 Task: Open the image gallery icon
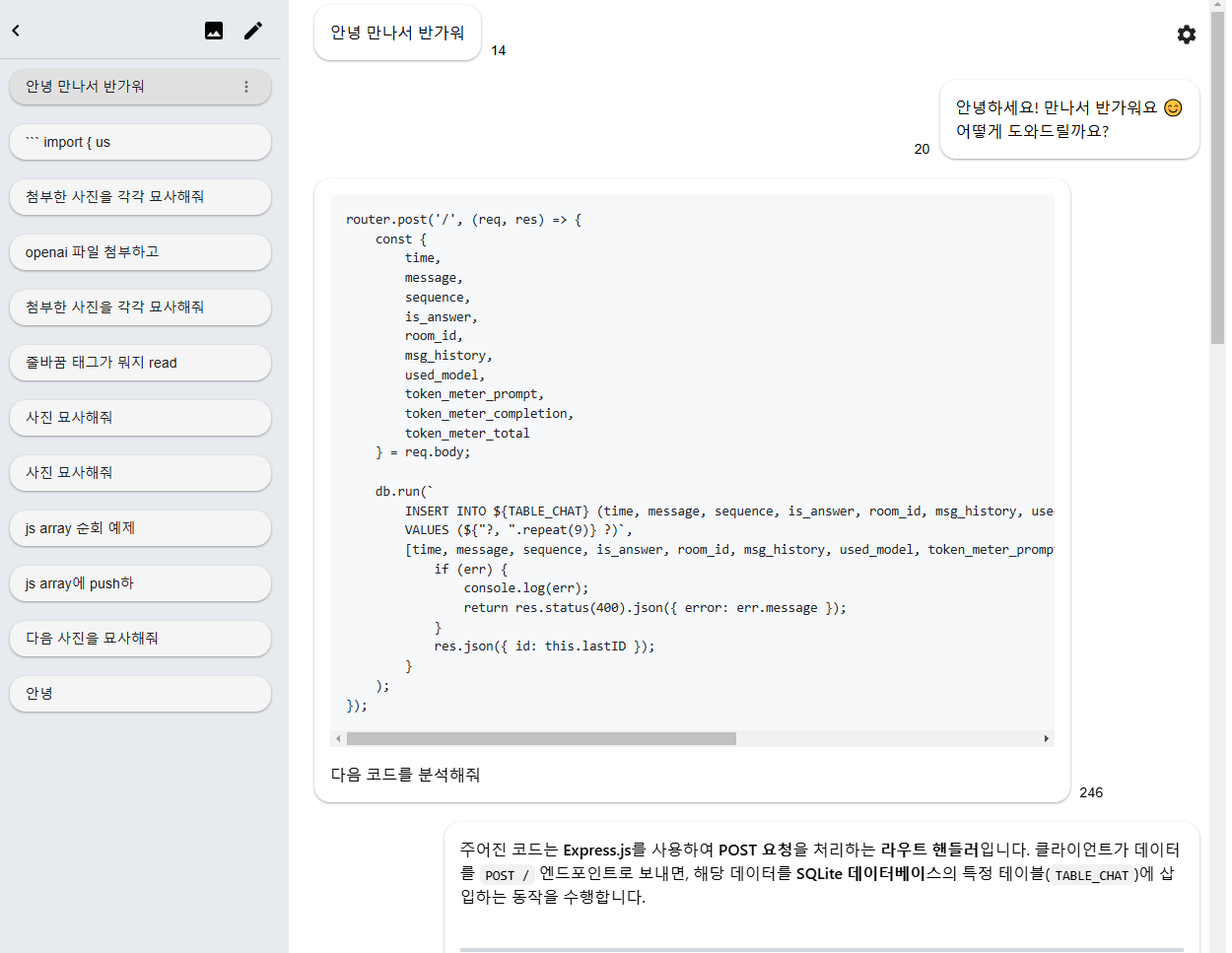click(x=214, y=31)
